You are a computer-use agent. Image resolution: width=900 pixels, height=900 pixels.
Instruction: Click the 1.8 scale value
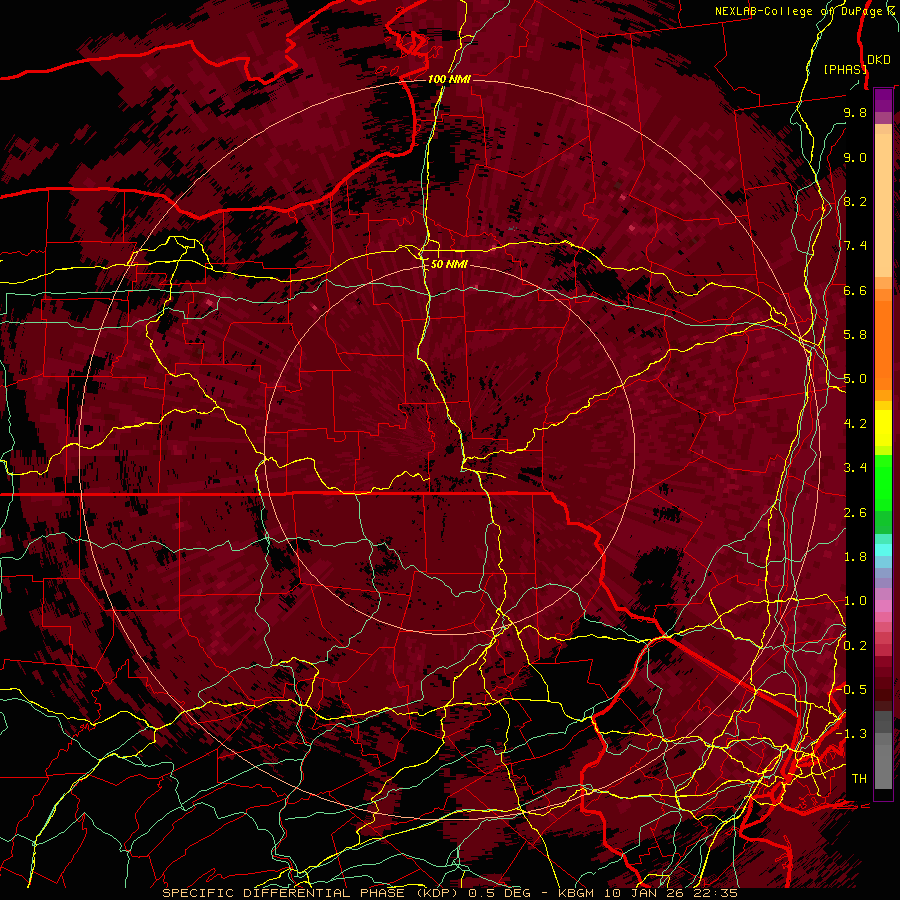point(855,557)
